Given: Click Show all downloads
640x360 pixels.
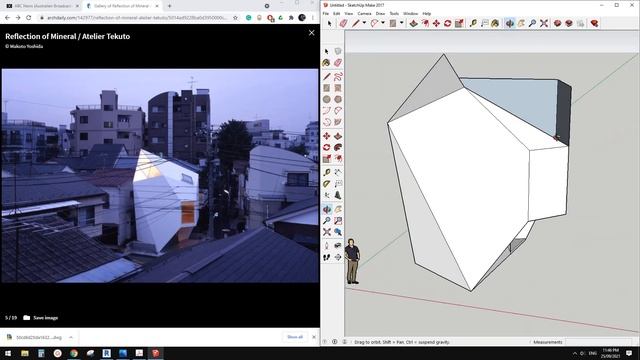Looking at the screenshot, I should tap(295, 337).
